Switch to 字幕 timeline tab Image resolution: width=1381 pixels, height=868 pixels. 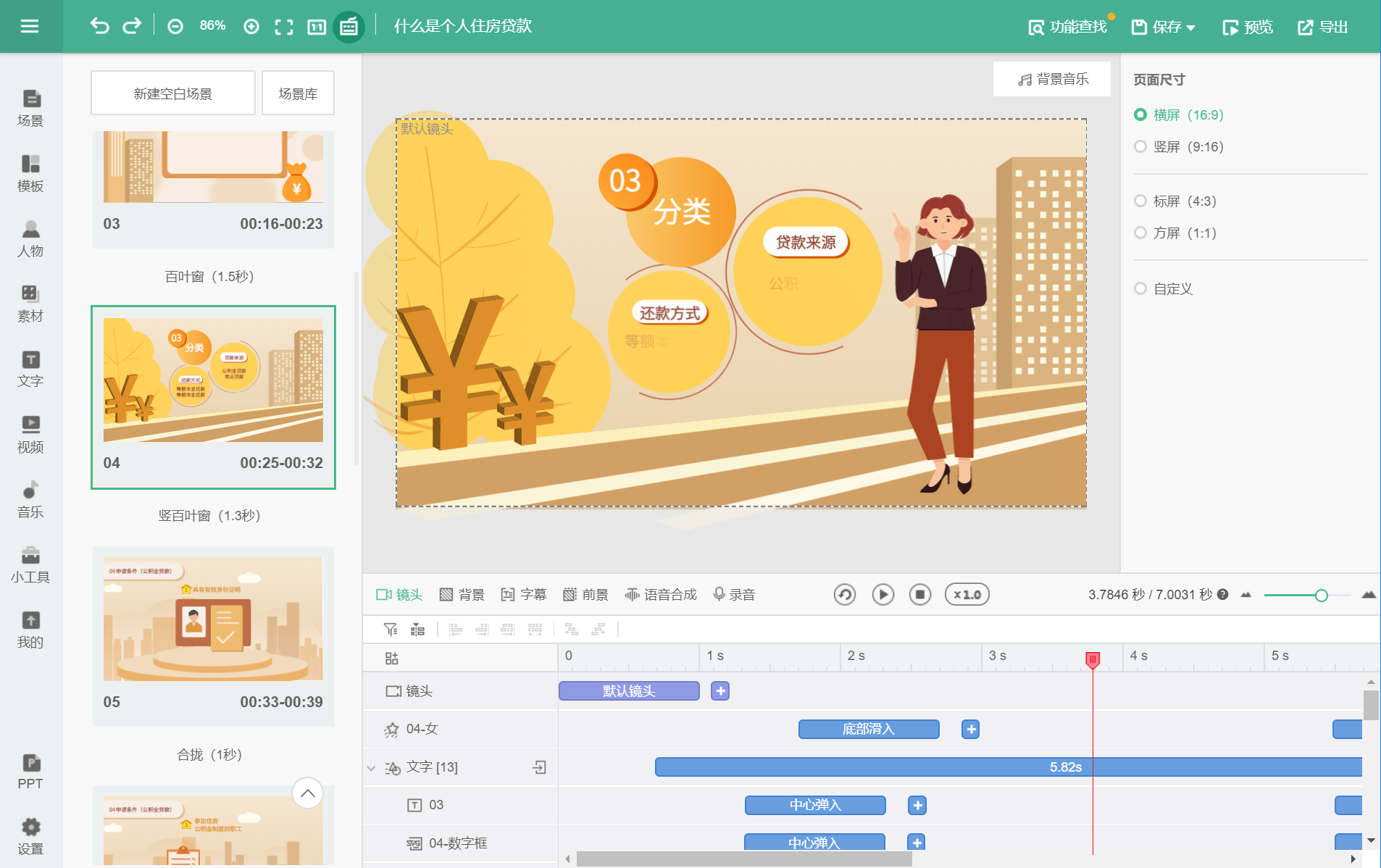tap(524, 595)
